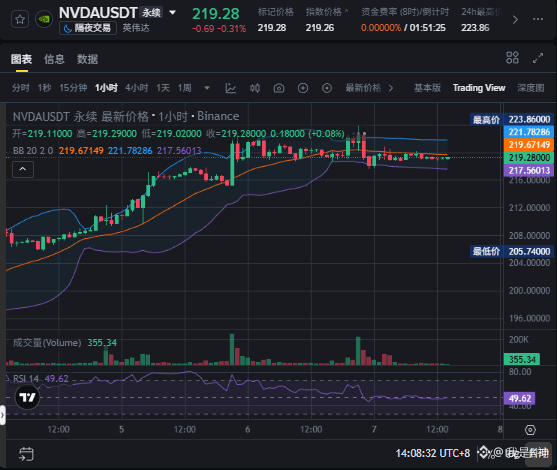Click the circled target icon in toolbar
Screen dimensions: 557x470
tap(327, 88)
